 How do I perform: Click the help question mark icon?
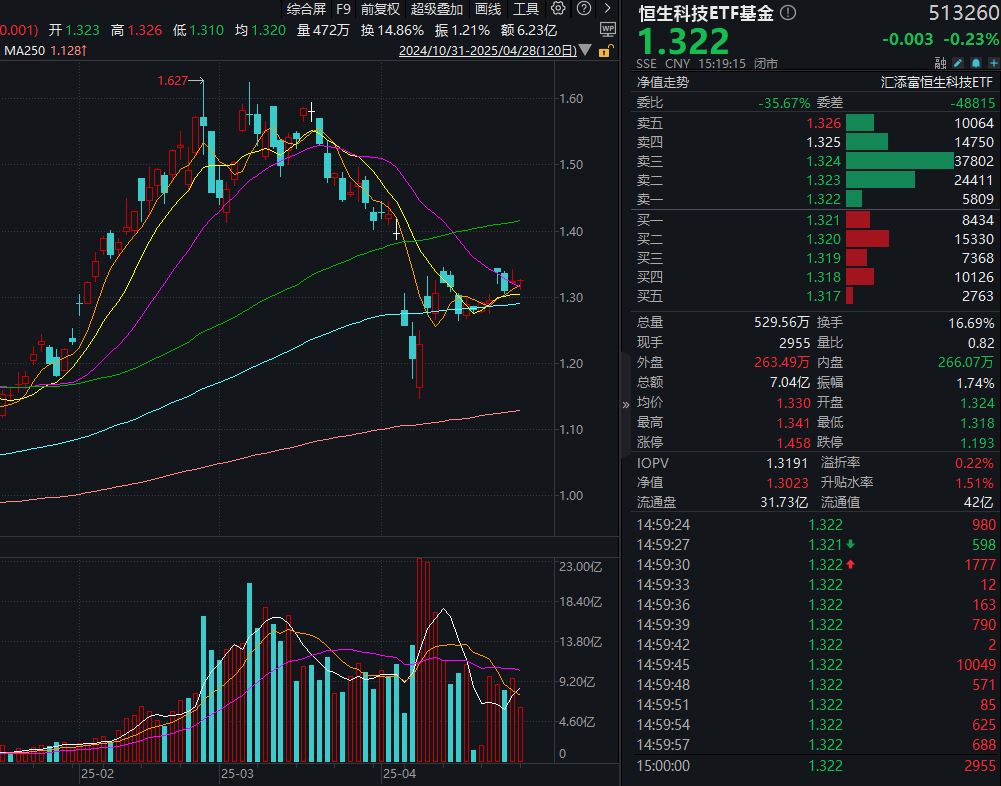[x=584, y=8]
